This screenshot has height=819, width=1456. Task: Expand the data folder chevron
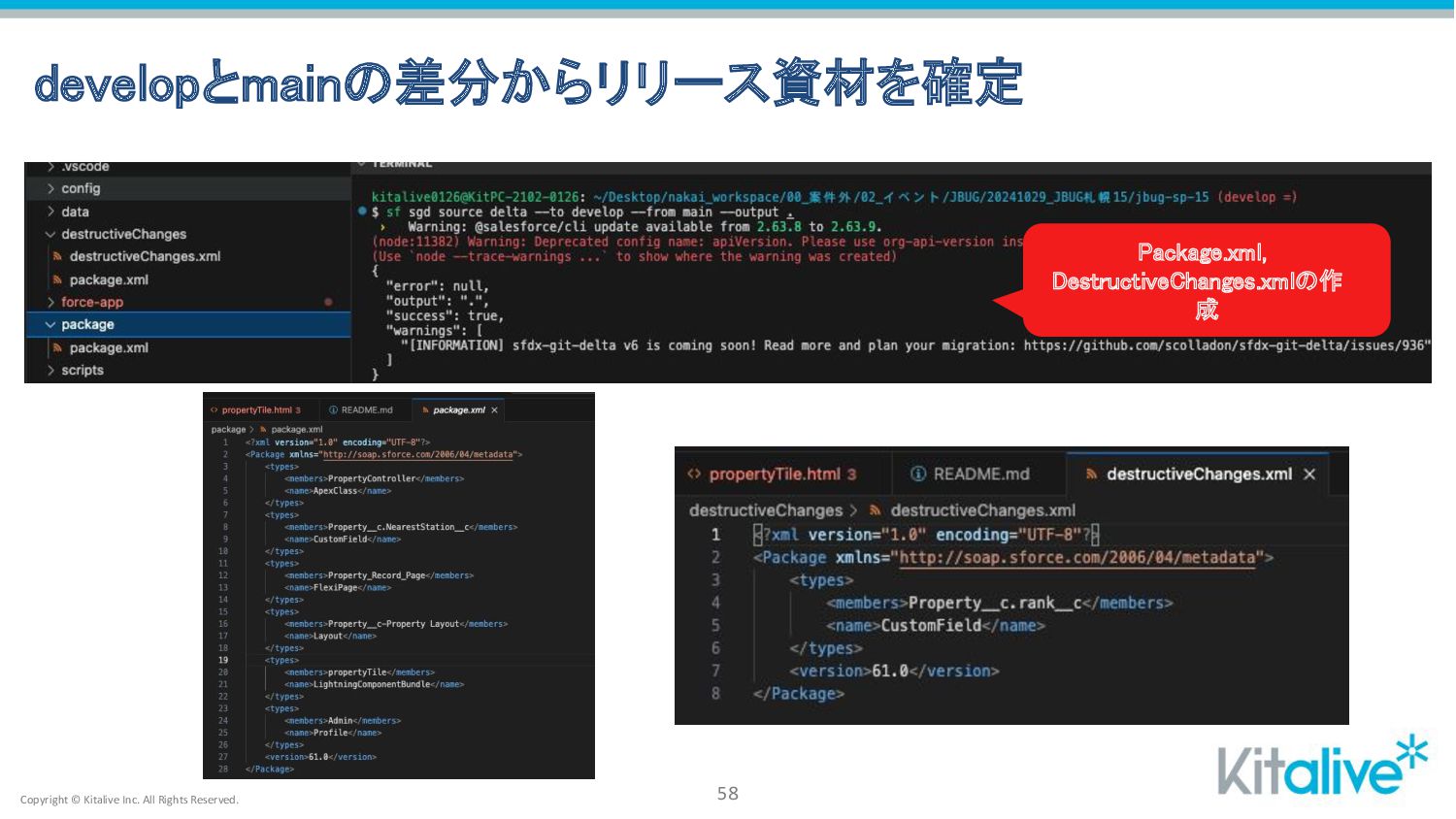50,212
